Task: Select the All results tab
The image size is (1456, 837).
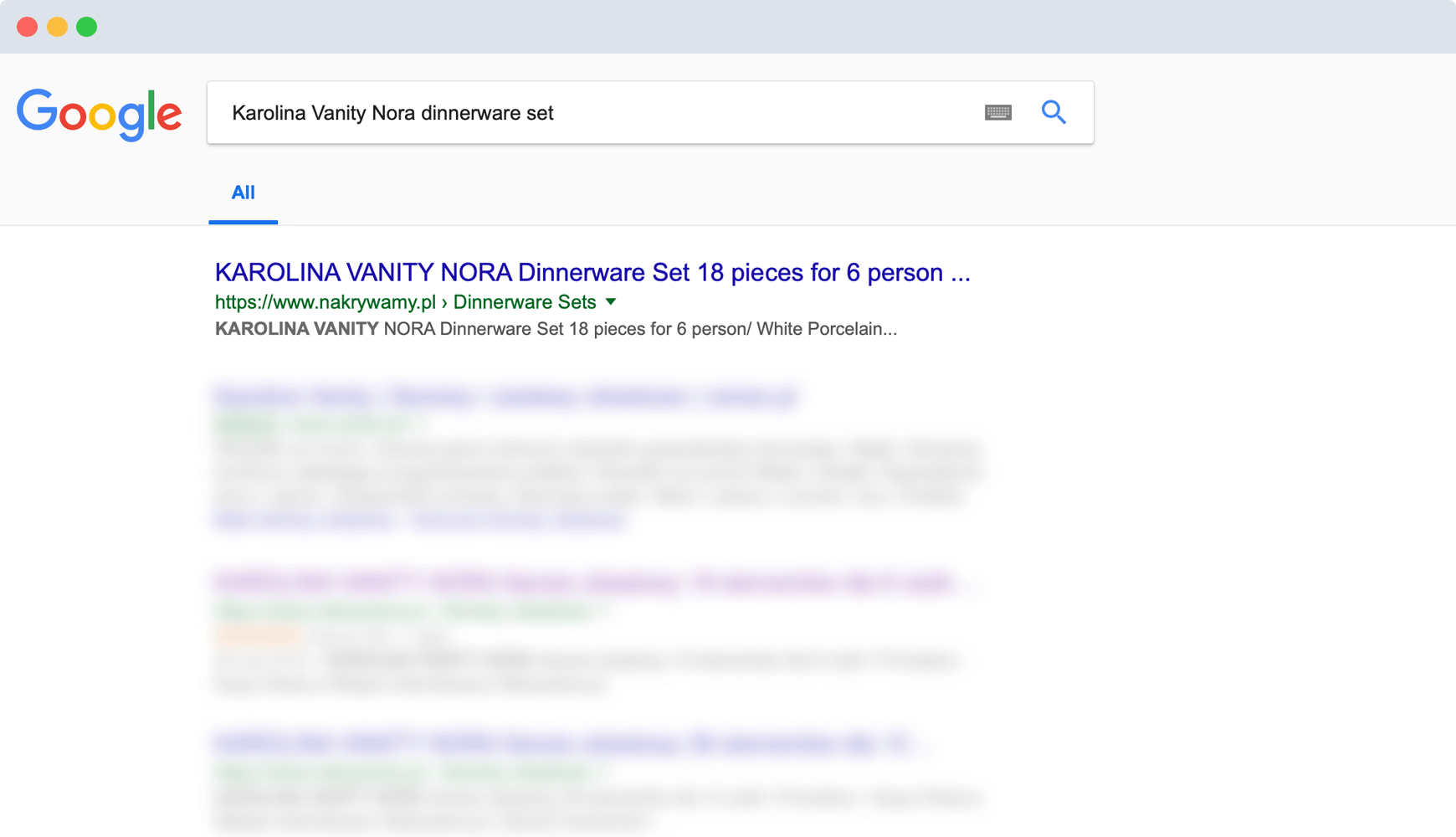Action: click(x=243, y=193)
